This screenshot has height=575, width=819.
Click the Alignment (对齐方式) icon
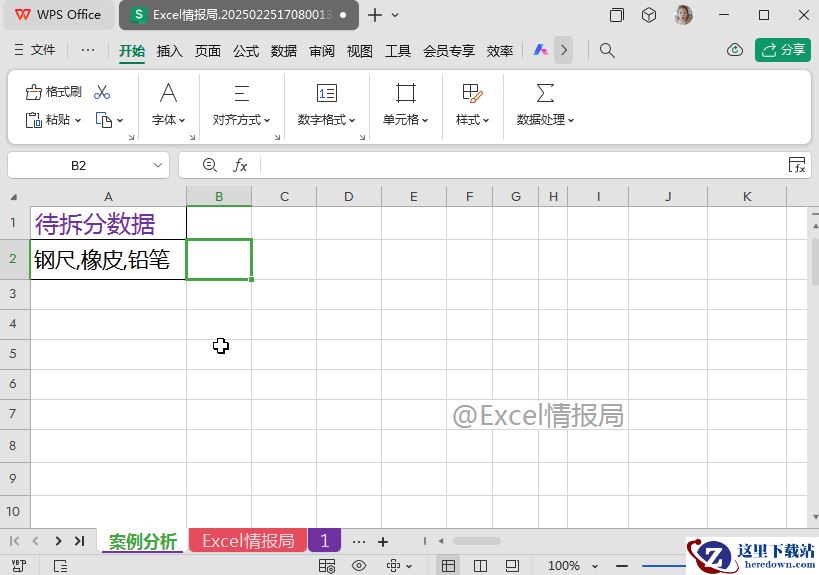[x=241, y=93]
